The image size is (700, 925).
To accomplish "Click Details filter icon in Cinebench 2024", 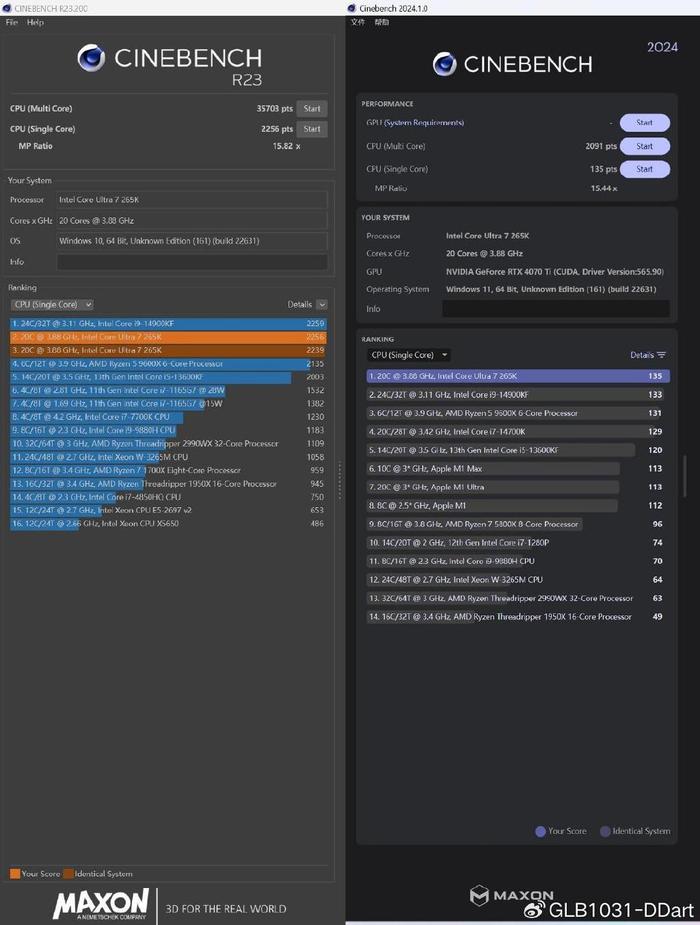I will pos(661,355).
